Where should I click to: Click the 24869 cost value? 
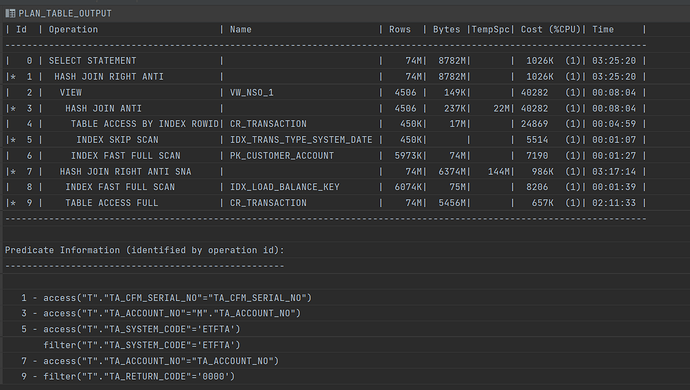[534, 124]
